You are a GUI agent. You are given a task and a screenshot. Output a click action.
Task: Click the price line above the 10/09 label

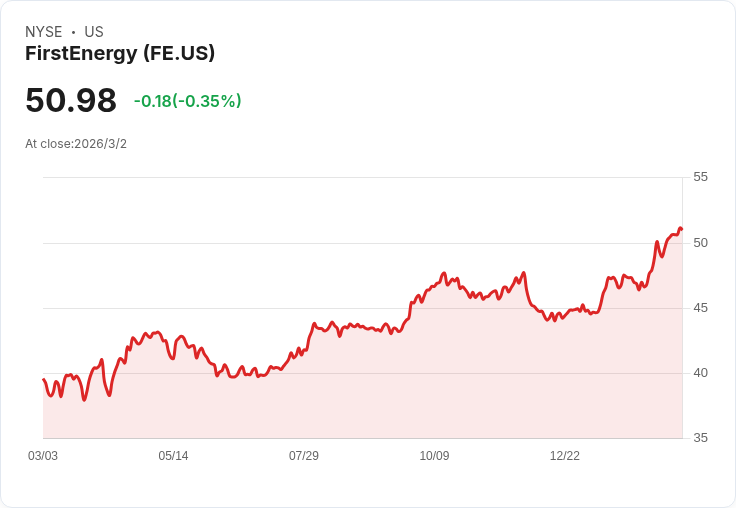click(434, 285)
